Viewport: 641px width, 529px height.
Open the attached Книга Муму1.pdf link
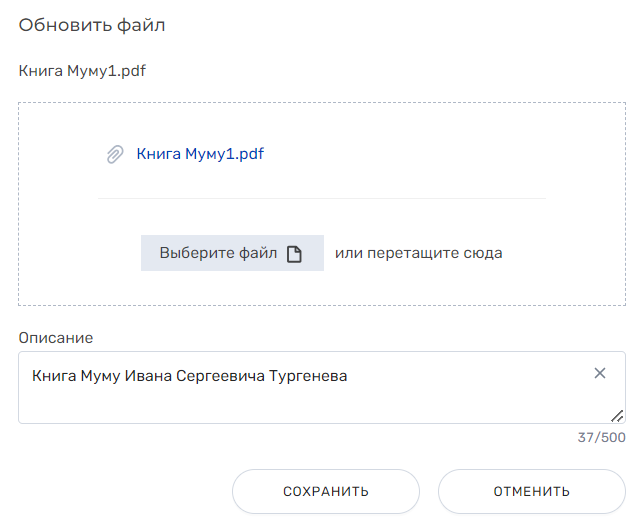click(200, 154)
